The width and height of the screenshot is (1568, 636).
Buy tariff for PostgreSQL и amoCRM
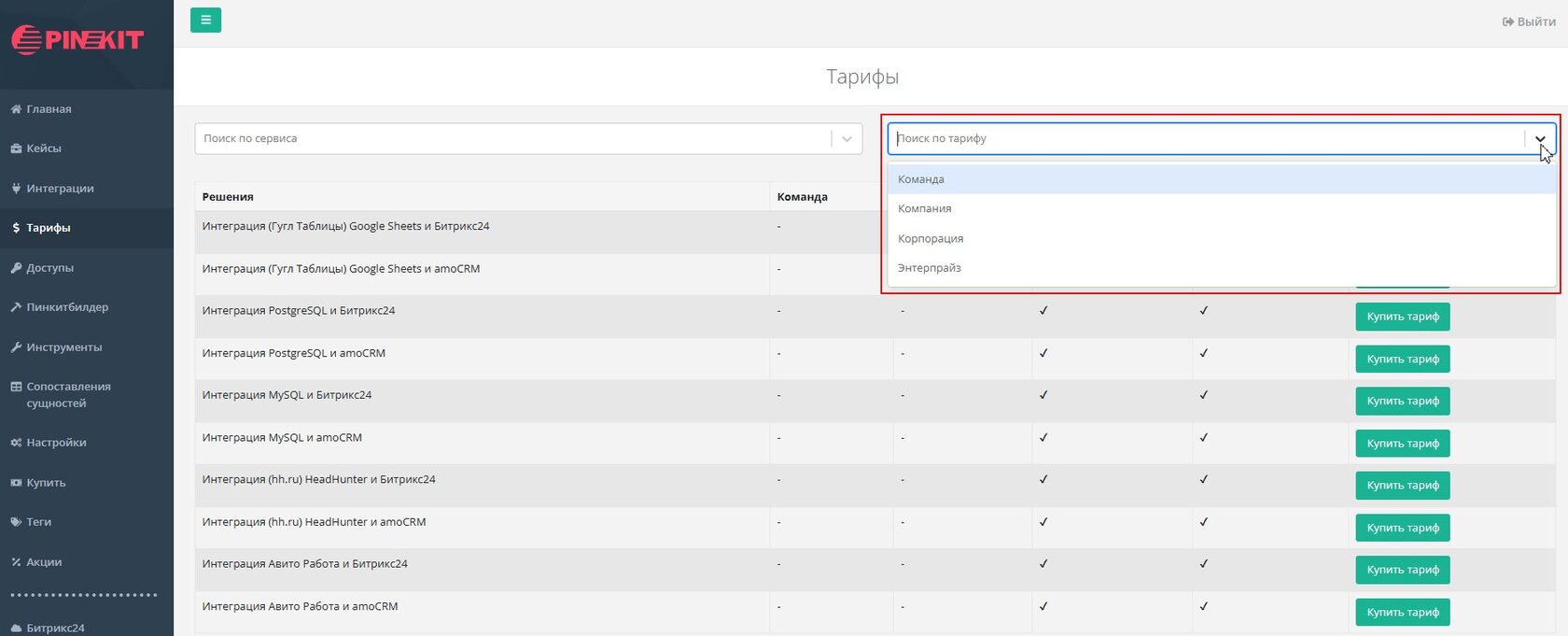(x=1403, y=359)
